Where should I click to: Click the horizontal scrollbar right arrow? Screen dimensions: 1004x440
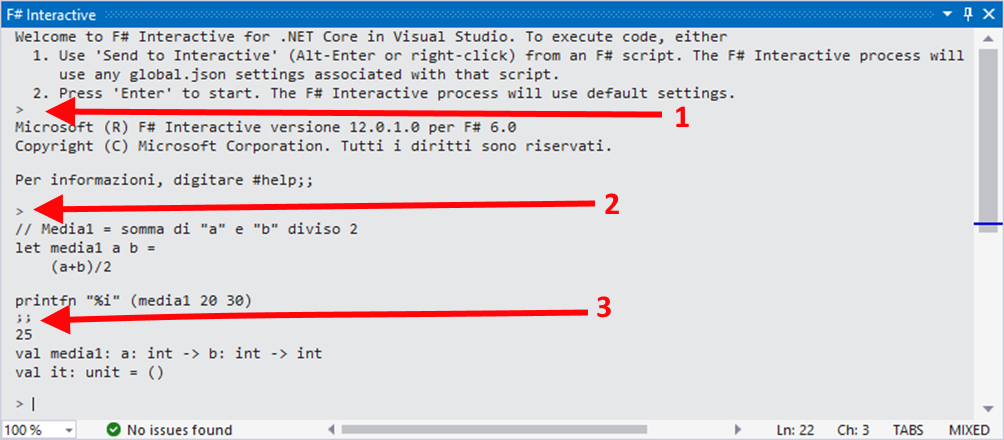[738, 429]
